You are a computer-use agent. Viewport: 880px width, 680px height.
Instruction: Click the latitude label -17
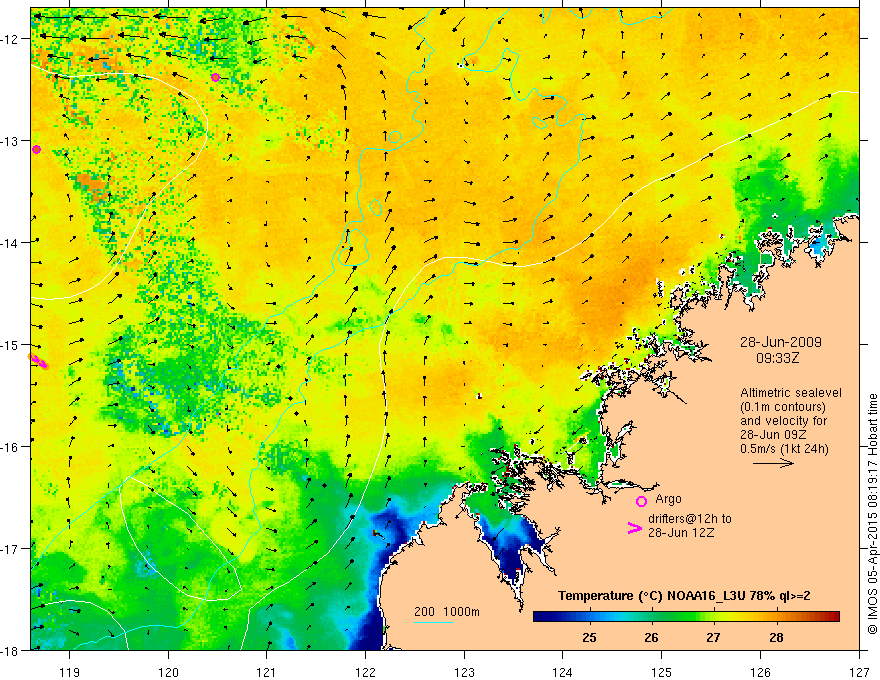[x=11, y=549]
